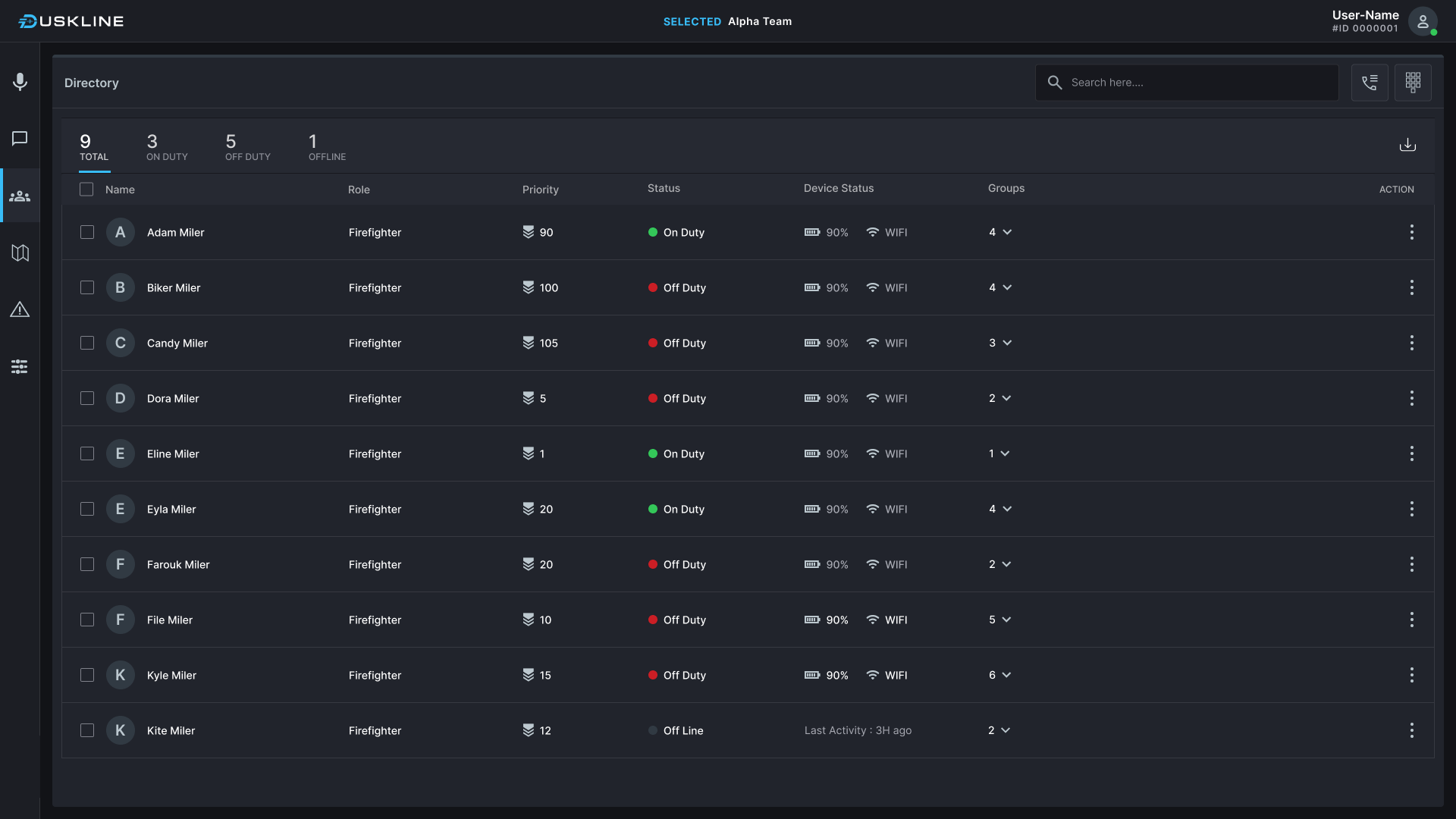This screenshot has height=819, width=1456.
Task: Click Last Activity : 3H ago text
Action: pyautogui.click(x=858, y=730)
